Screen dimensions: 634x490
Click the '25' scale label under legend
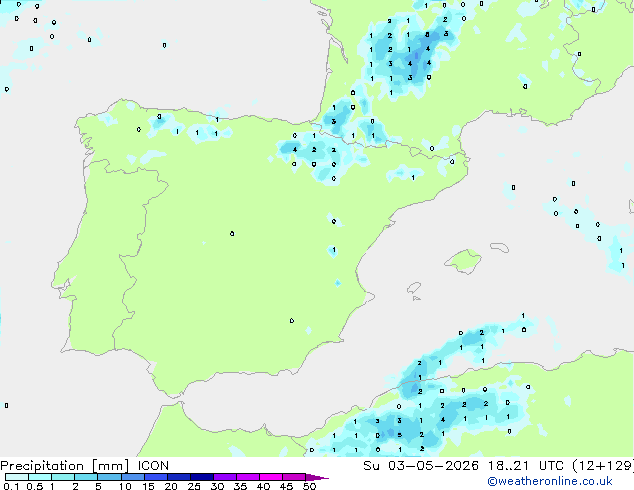click(194, 486)
